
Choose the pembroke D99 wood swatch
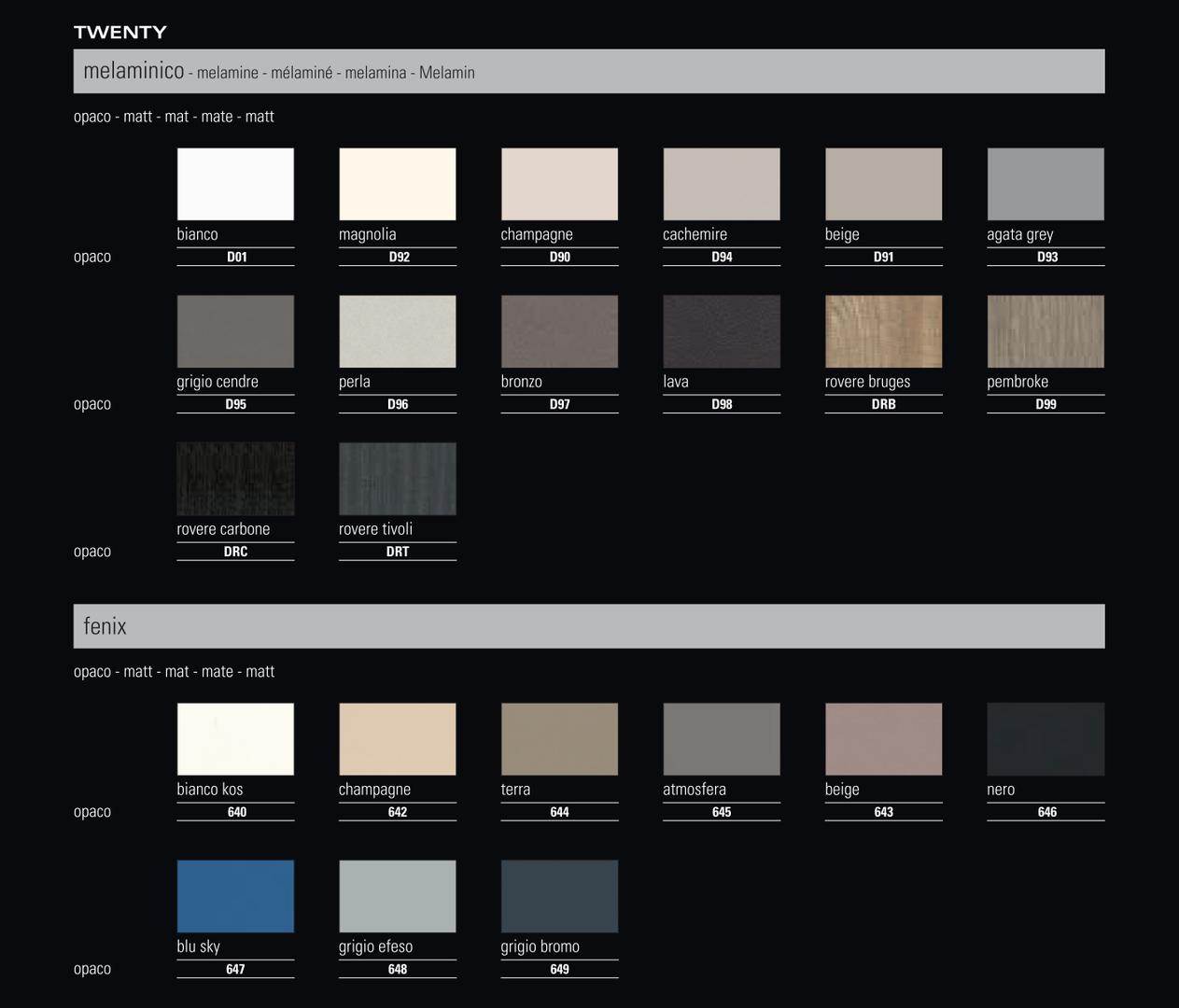(x=1046, y=331)
